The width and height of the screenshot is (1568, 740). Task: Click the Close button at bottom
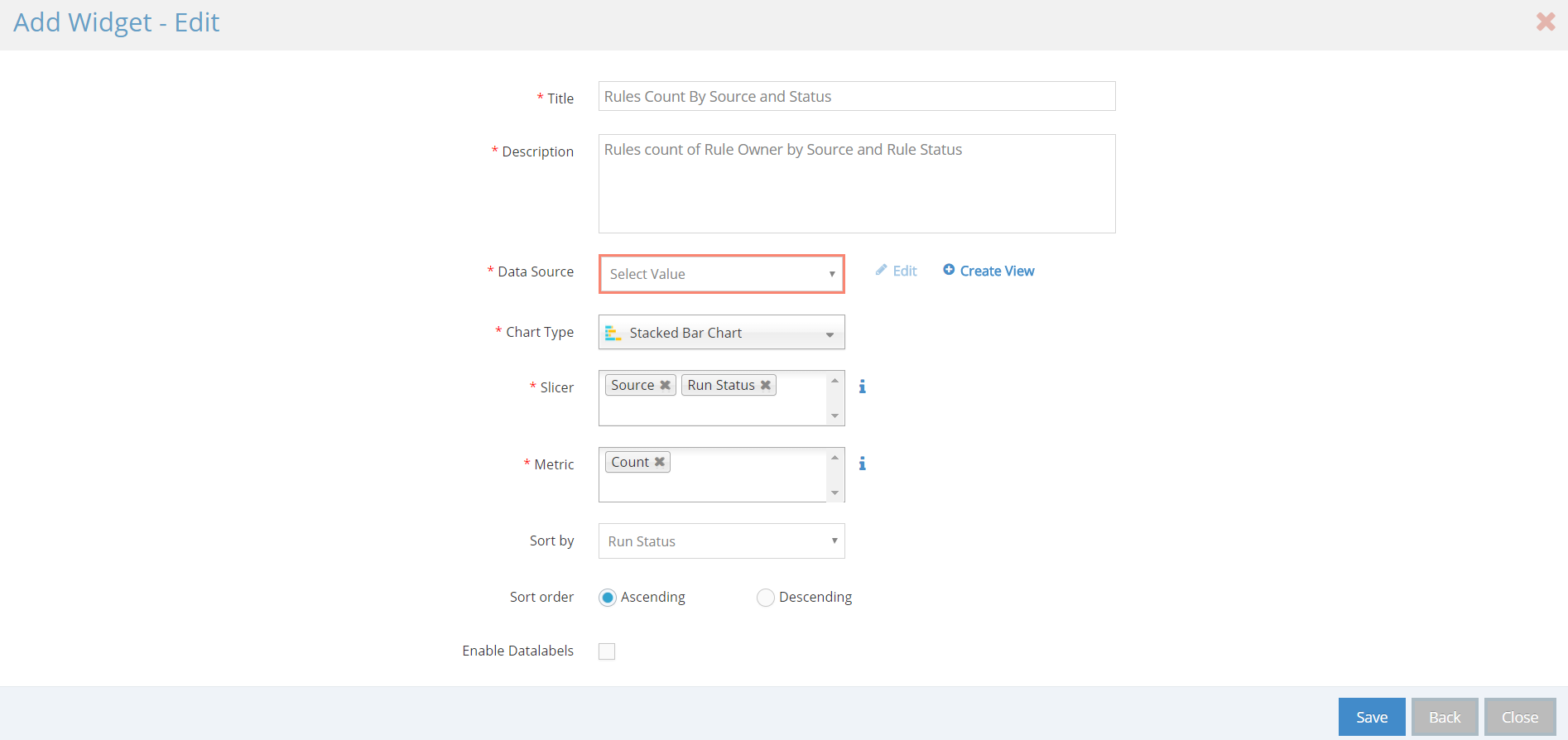tap(1520, 717)
